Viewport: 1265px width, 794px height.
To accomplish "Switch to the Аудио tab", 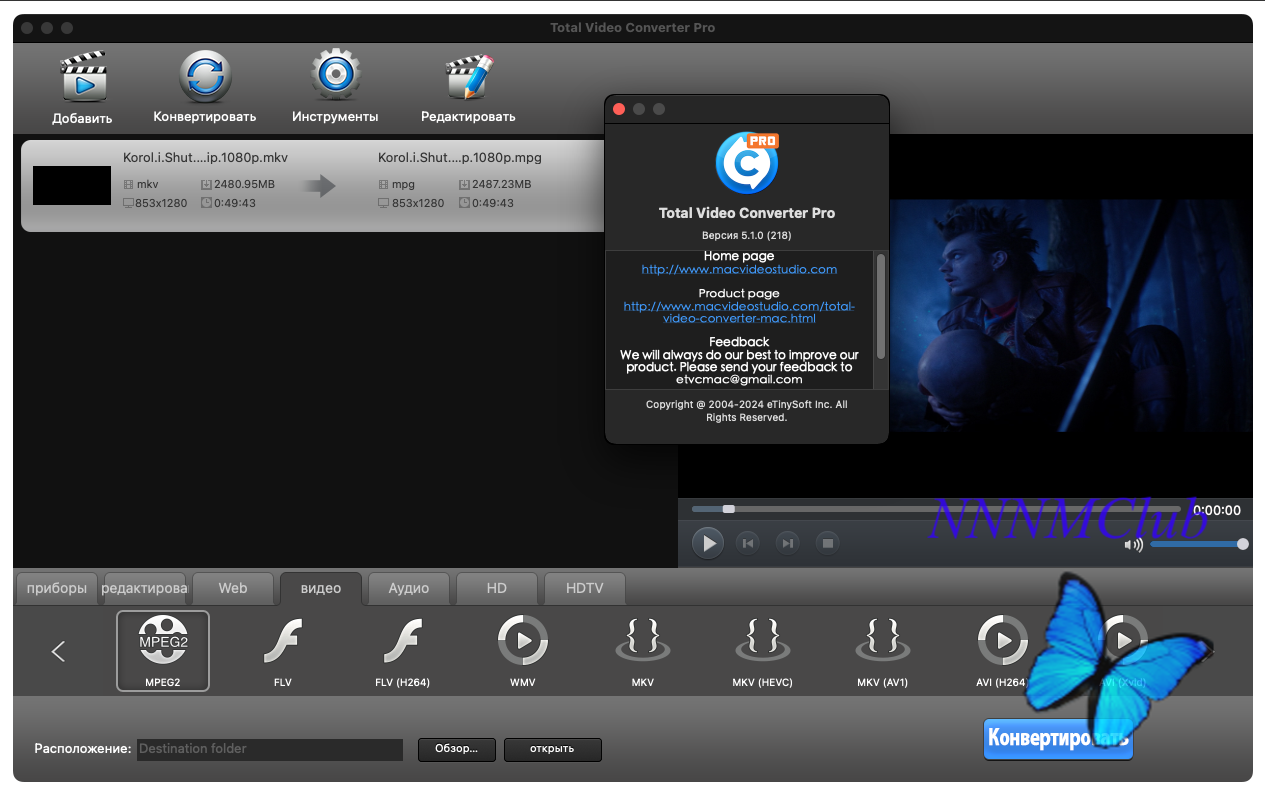I will pos(409,588).
